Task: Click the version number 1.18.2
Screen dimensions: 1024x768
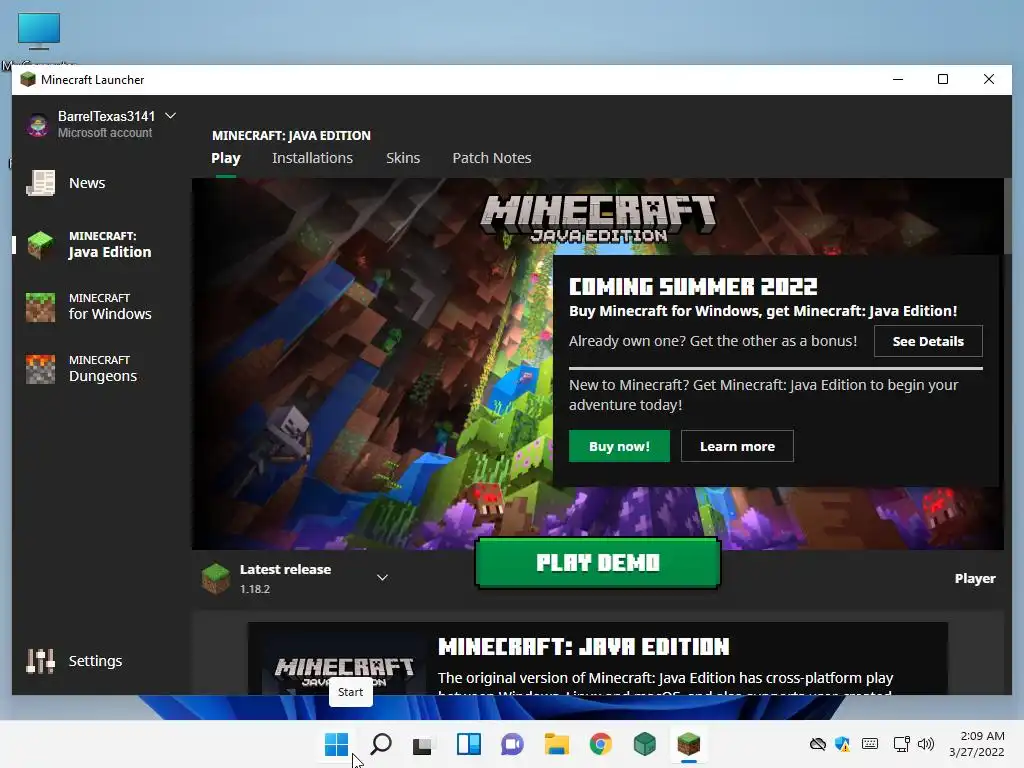Action: click(x=255, y=589)
